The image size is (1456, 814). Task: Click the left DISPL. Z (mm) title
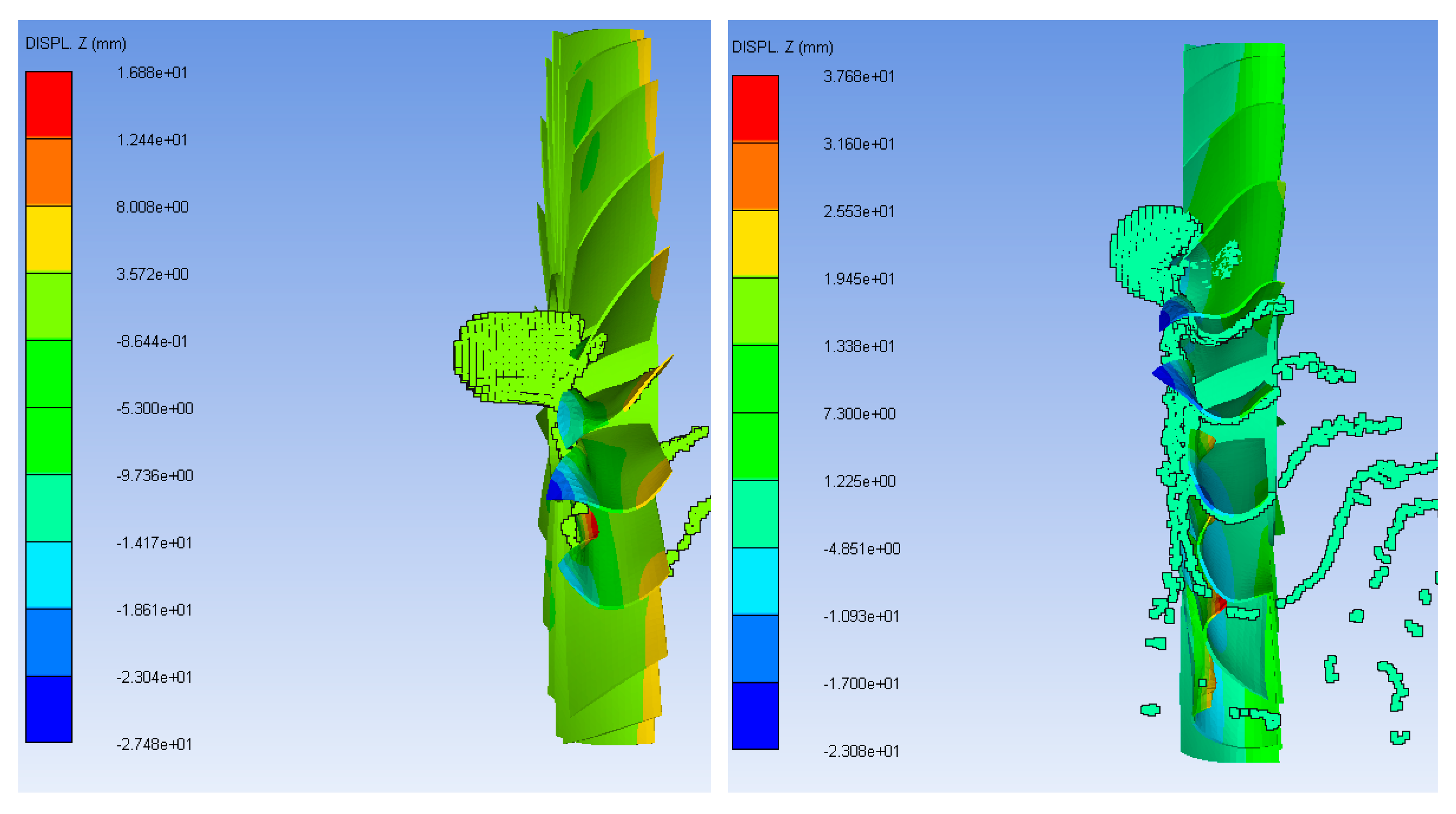click(76, 44)
